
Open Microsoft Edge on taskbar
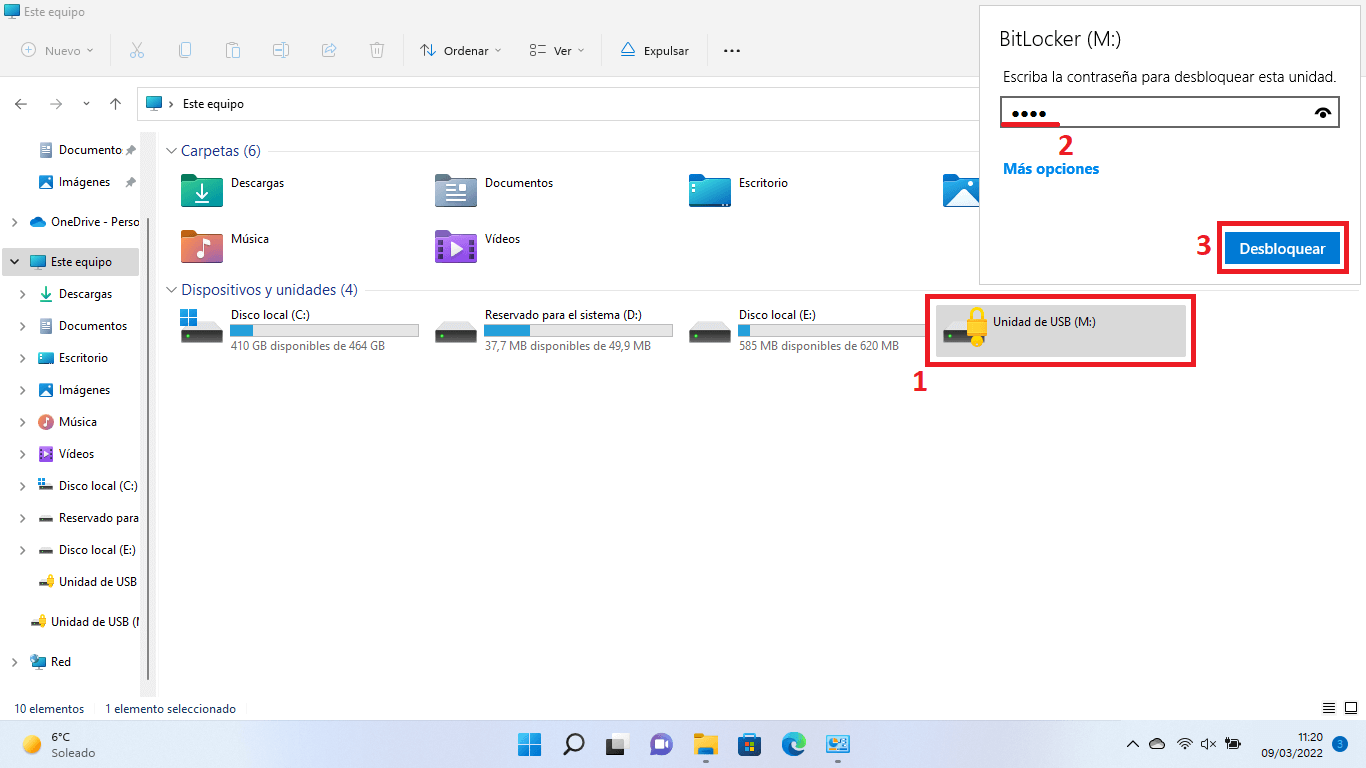tap(793, 744)
